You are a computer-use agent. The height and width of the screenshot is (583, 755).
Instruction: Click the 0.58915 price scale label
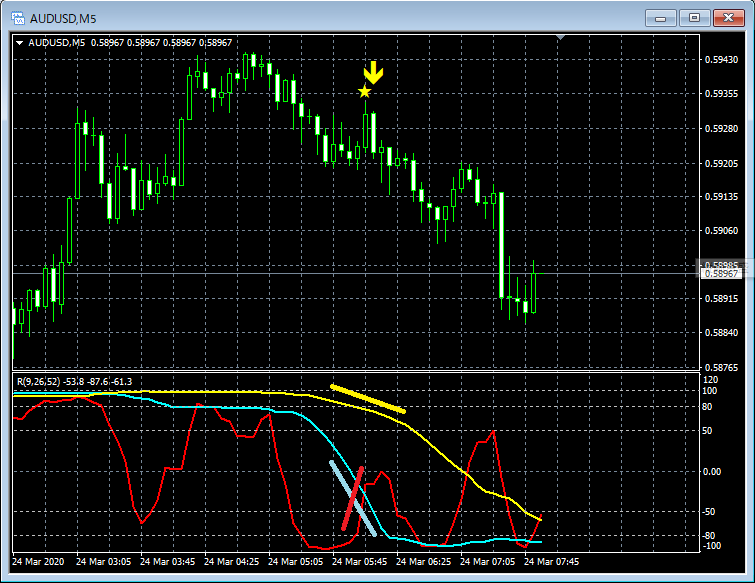point(721,298)
